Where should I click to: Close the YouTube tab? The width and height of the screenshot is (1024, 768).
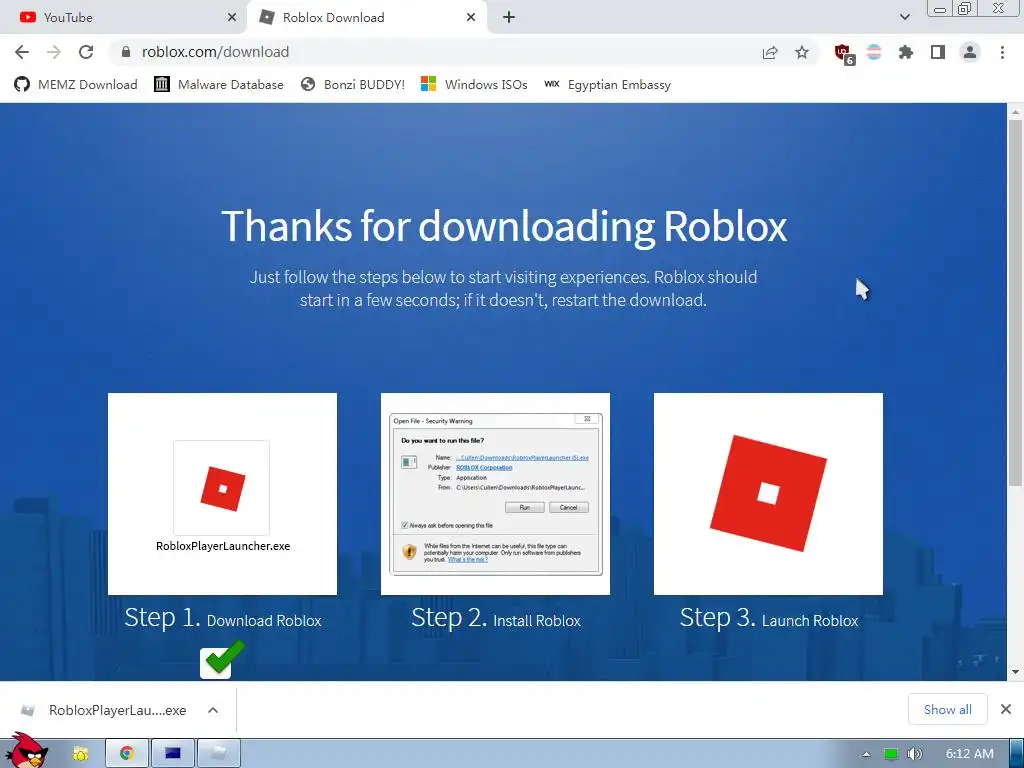click(x=232, y=18)
